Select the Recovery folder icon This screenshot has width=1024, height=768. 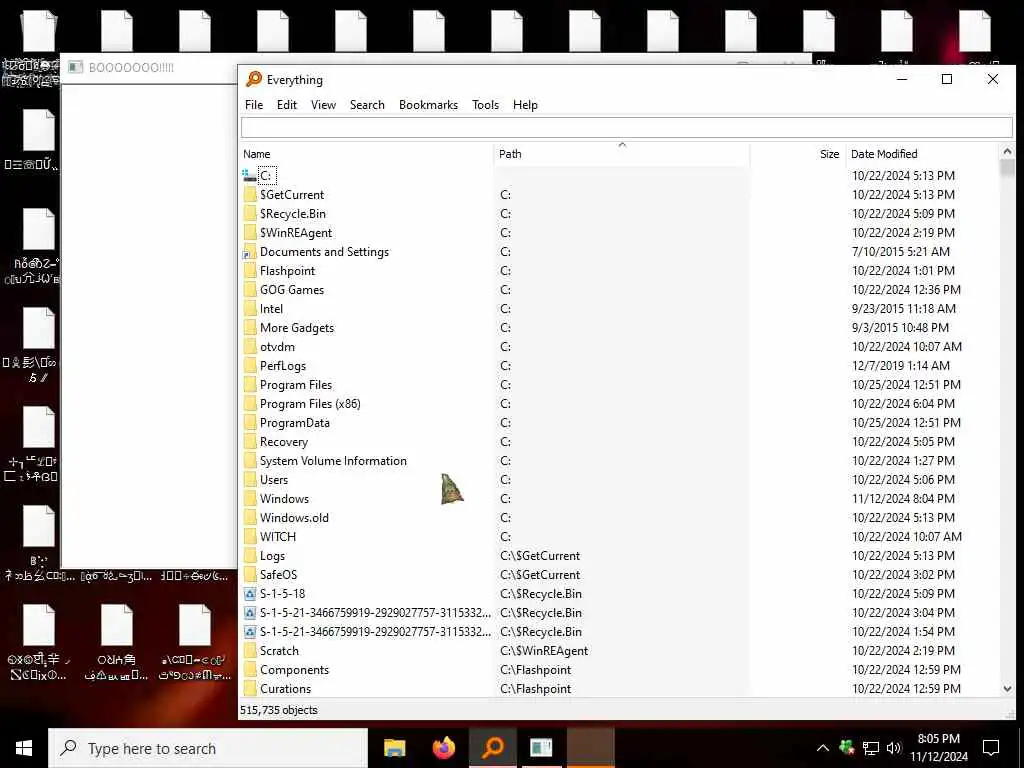click(x=249, y=442)
